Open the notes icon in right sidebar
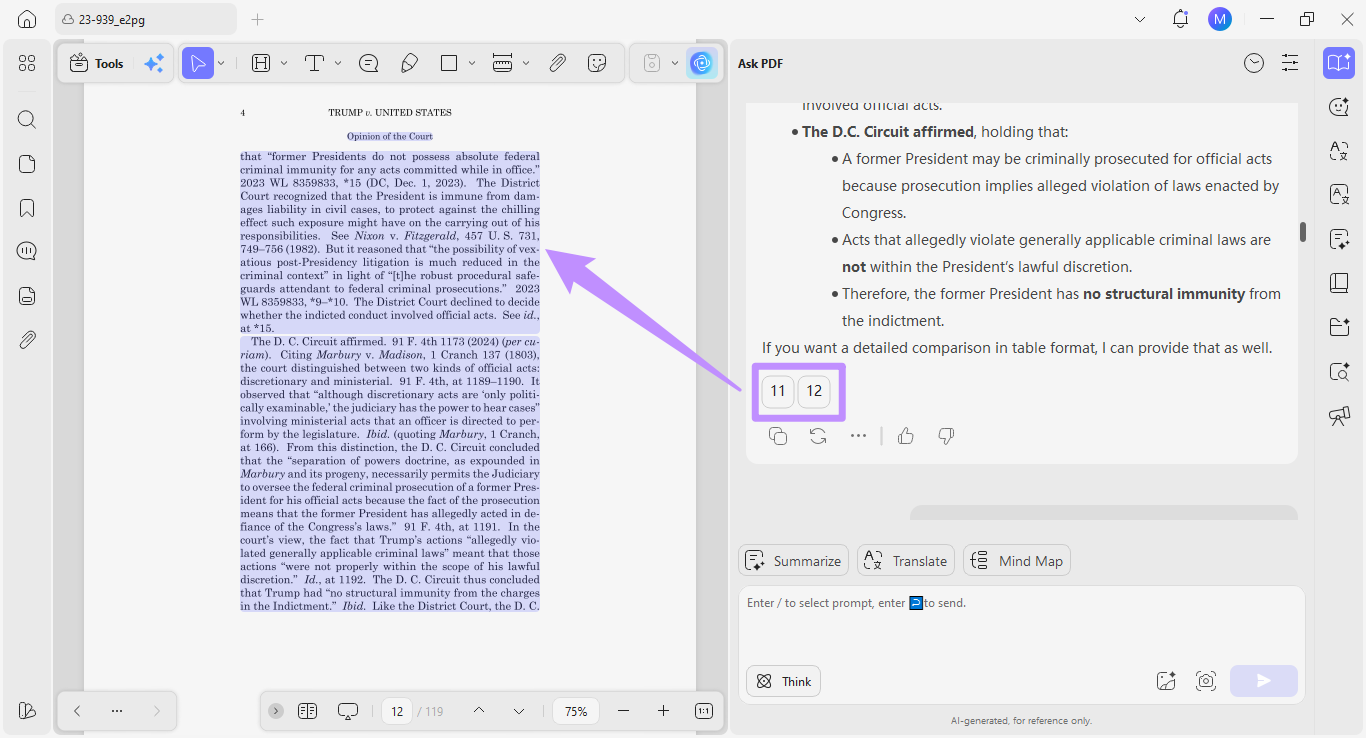This screenshot has height=738, width=1366. 1339,239
